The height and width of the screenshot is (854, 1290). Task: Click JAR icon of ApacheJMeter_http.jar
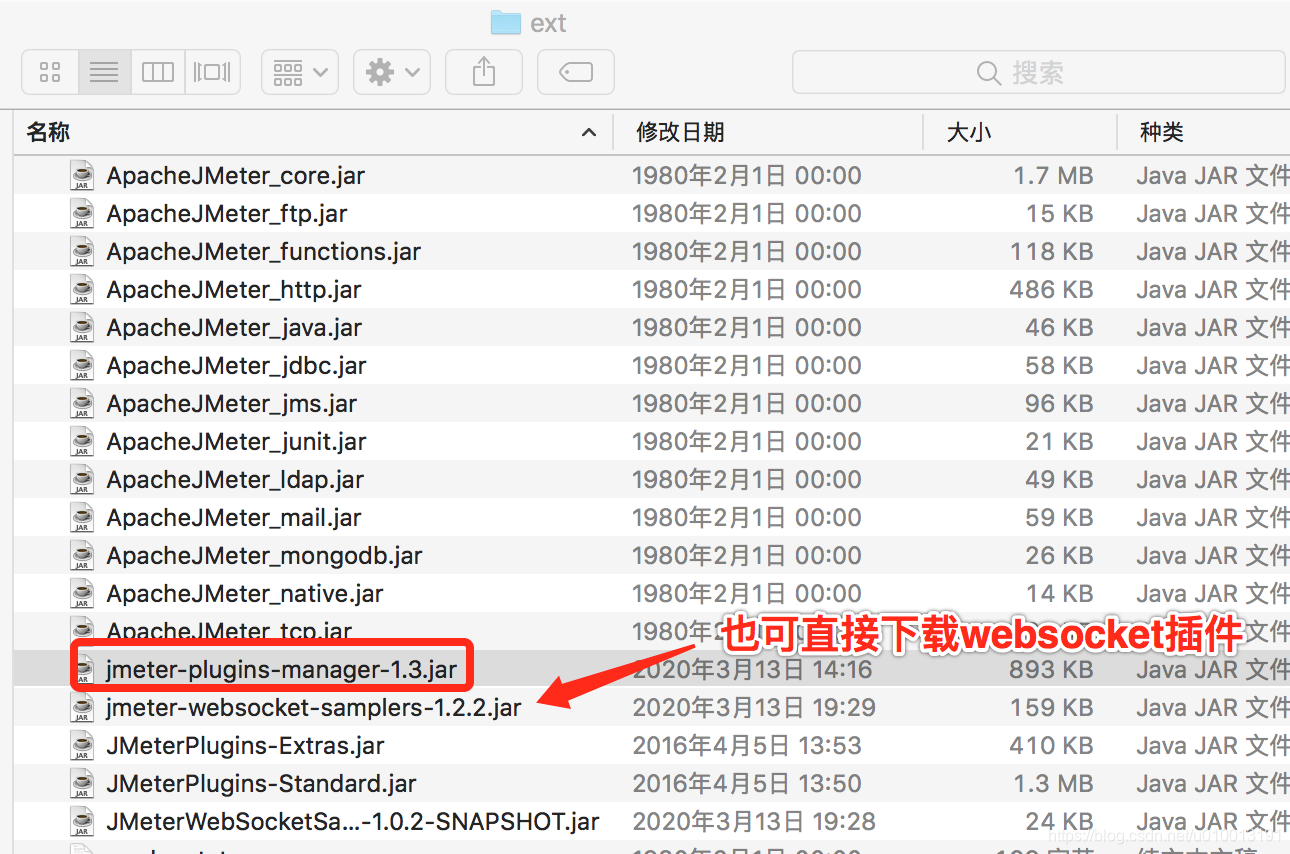point(82,290)
